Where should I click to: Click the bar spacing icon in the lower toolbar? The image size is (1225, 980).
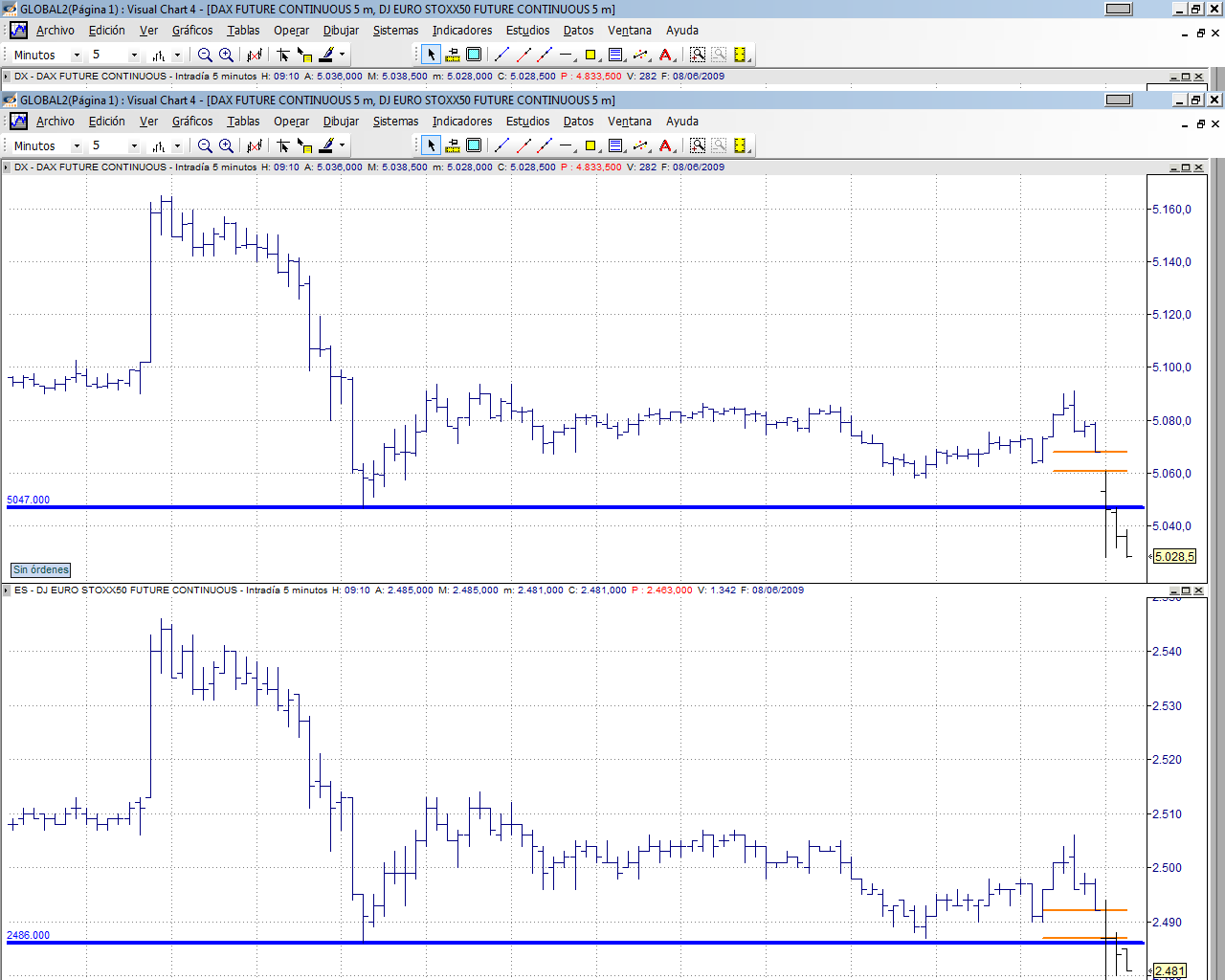click(254, 145)
